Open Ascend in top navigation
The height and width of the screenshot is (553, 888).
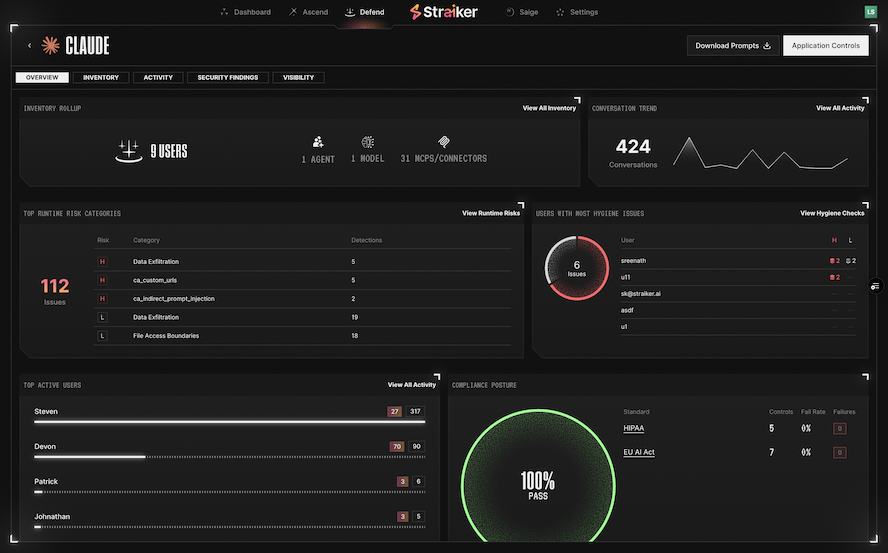308,12
